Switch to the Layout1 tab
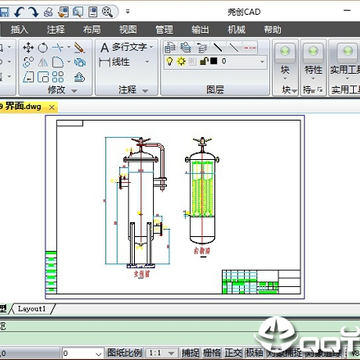Image resolution: width=360 pixels, height=360 pixels. tap(32, 309)
